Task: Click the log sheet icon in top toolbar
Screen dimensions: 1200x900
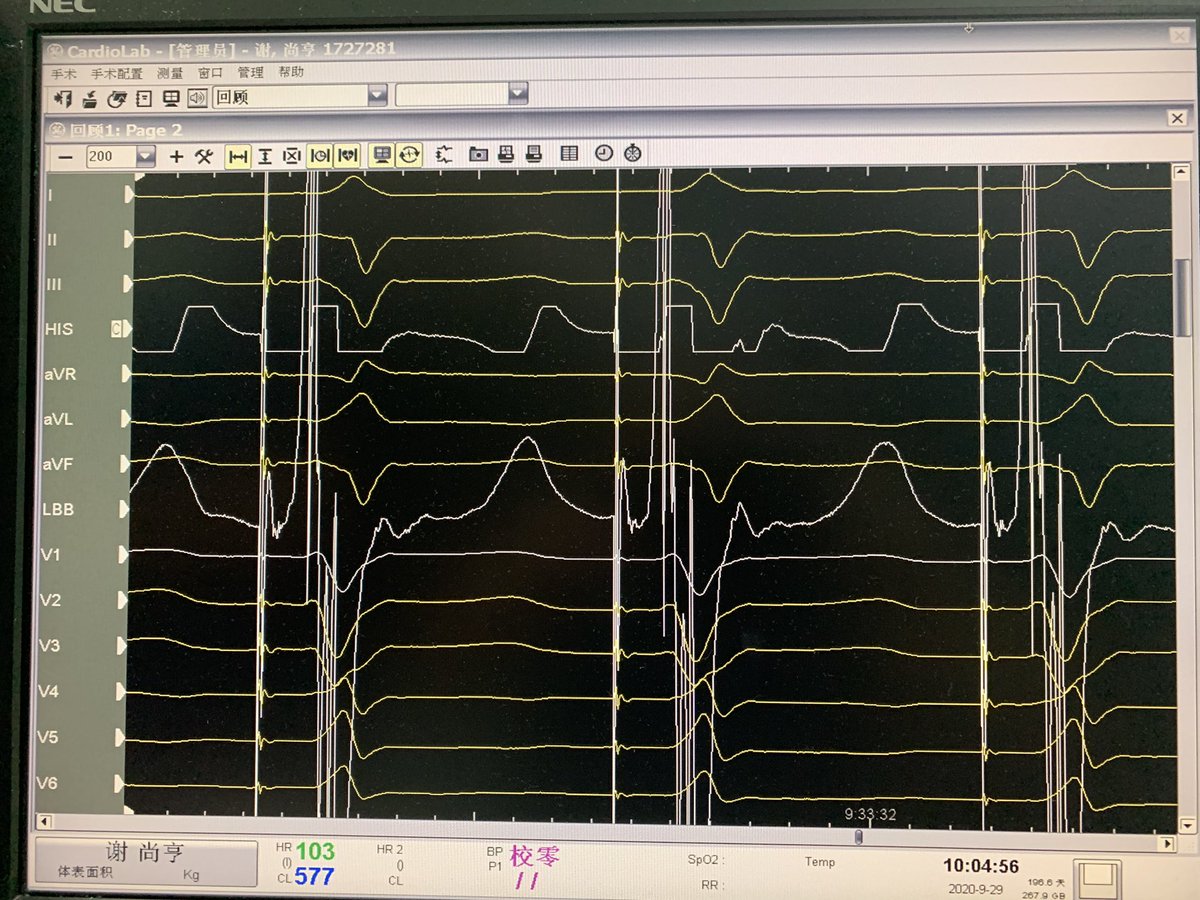Action: (x=144, y=97)
